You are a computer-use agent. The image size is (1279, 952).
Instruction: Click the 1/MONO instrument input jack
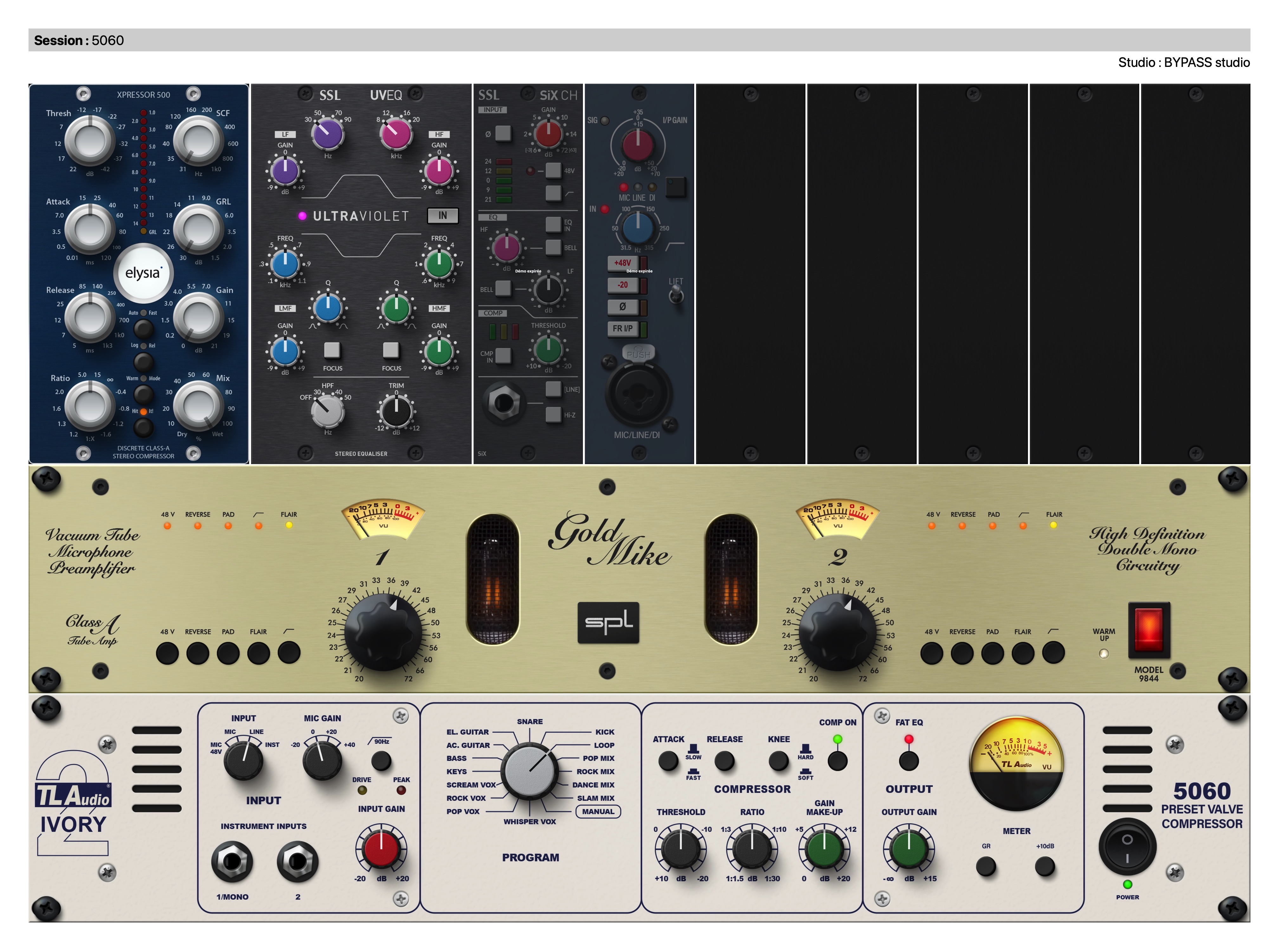232,862
